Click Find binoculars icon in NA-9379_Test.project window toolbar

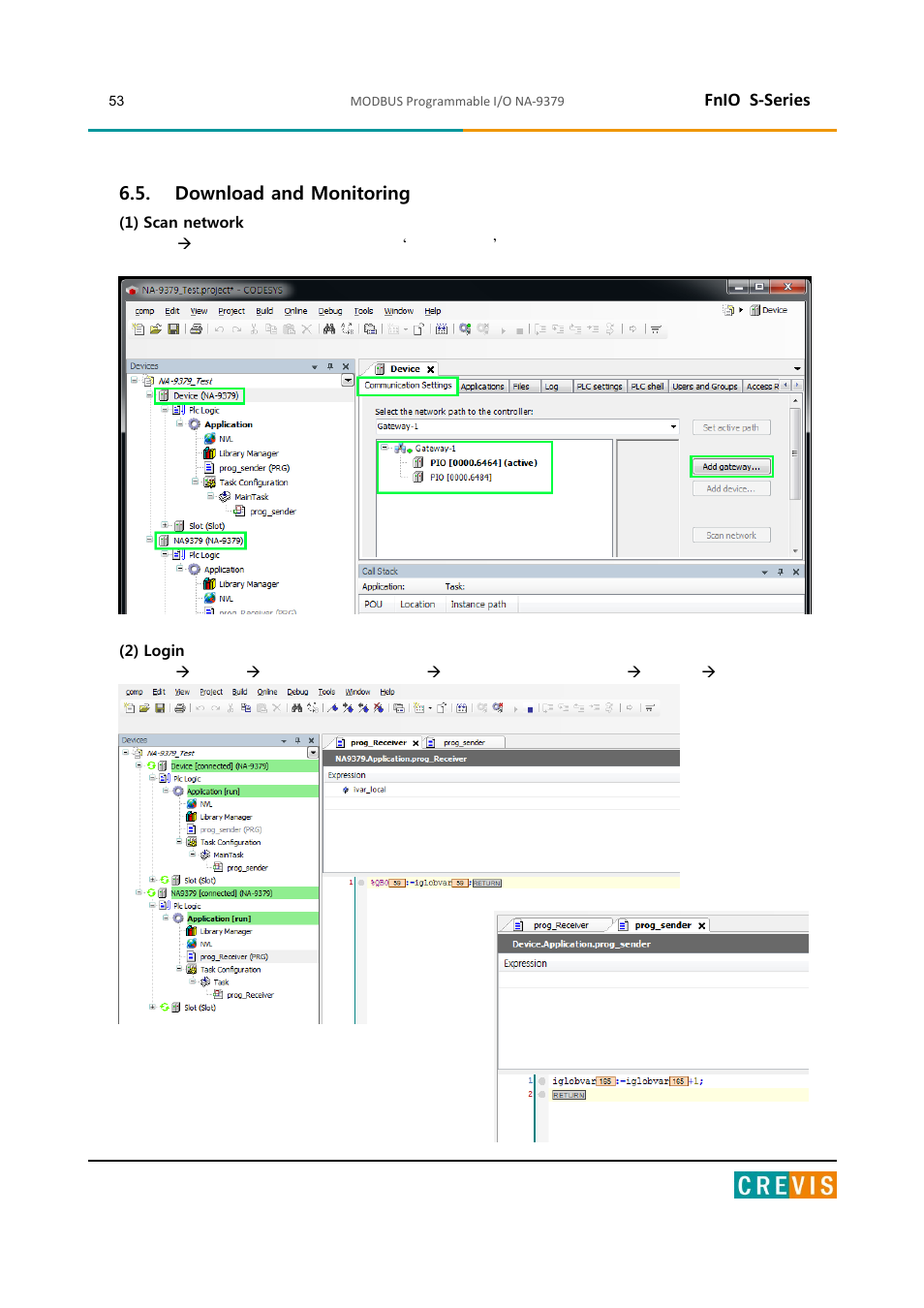tap(329, 329)
